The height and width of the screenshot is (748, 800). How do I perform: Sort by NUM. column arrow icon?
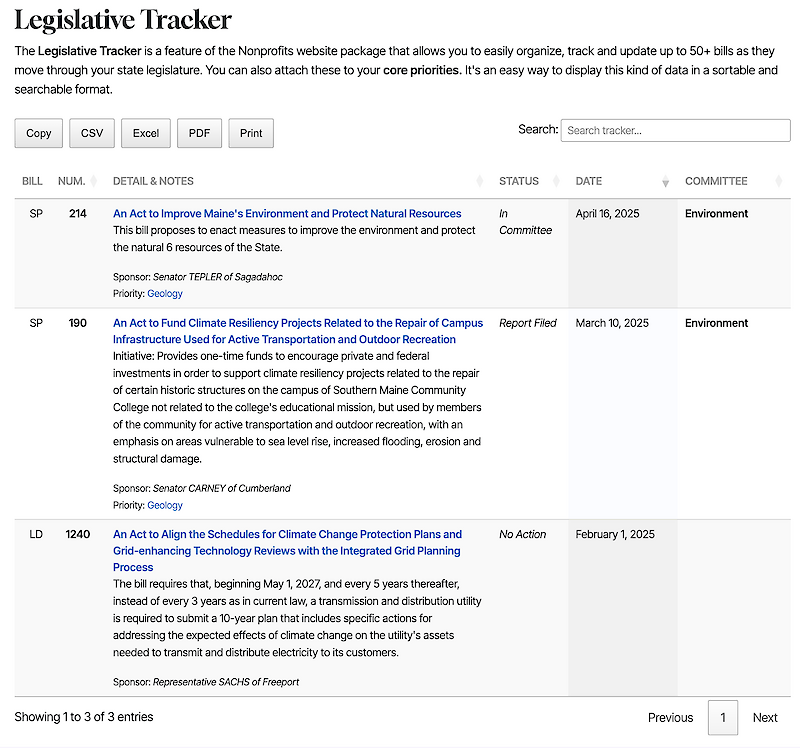coord(93,181)
